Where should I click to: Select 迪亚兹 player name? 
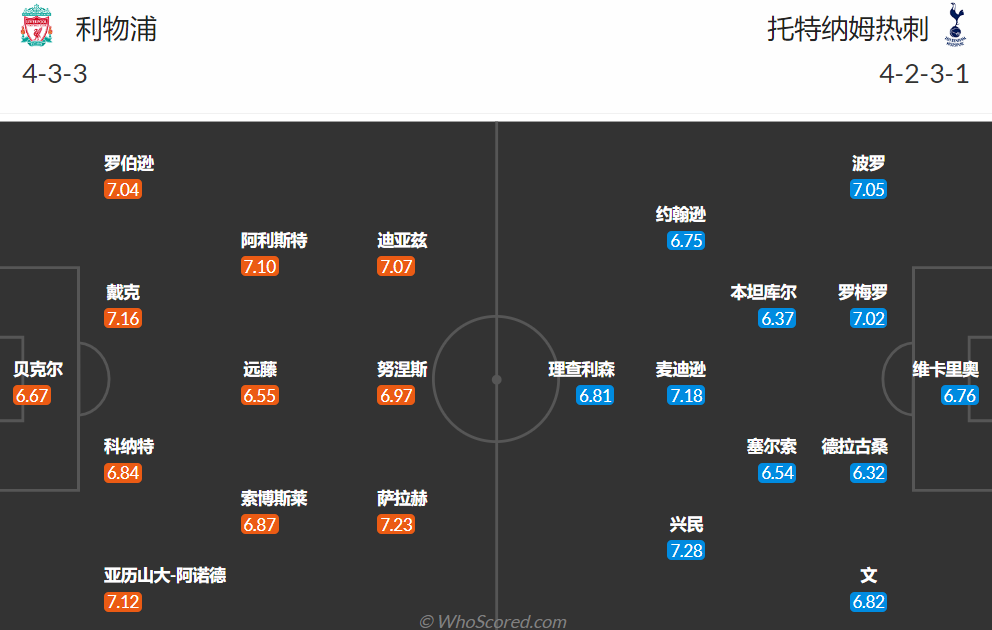click(402, 240)
